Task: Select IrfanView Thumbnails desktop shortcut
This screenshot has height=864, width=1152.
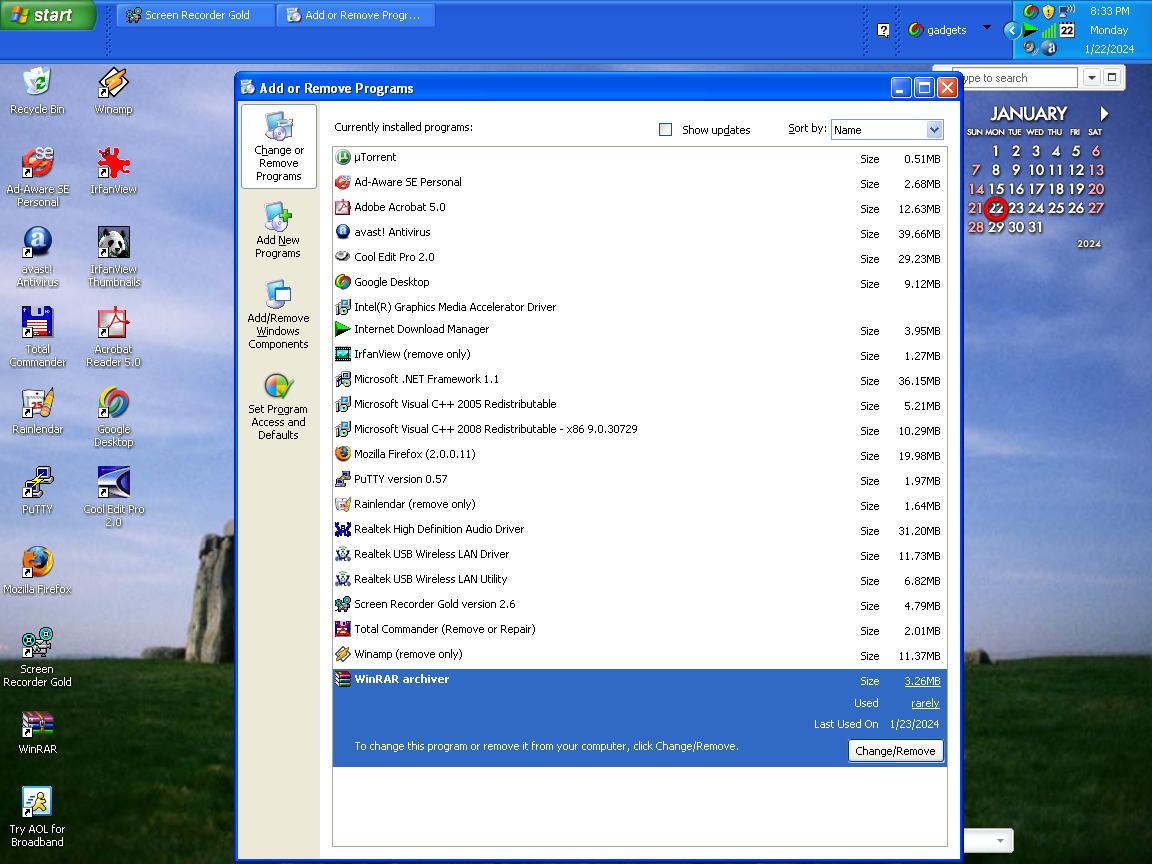Action: click(113, 256)
